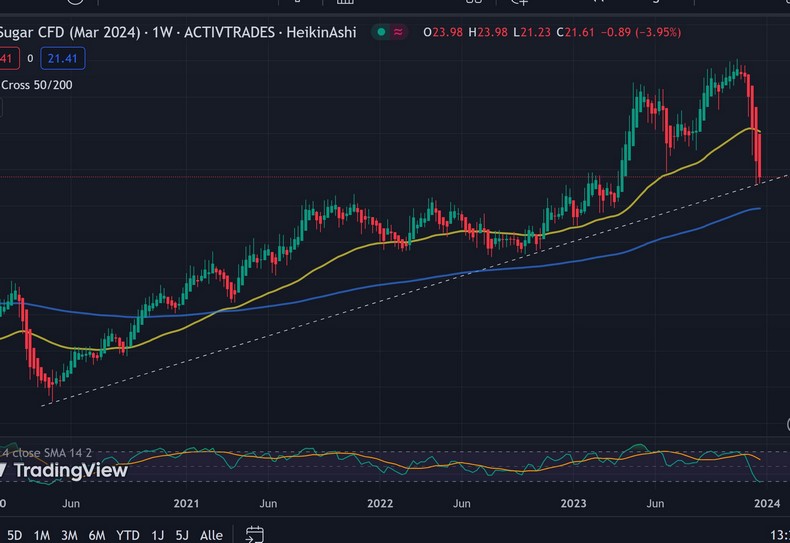This screenshot has width=790, height=543.
Task: Click the red sell price button
Action: click(x=9, y=58)
